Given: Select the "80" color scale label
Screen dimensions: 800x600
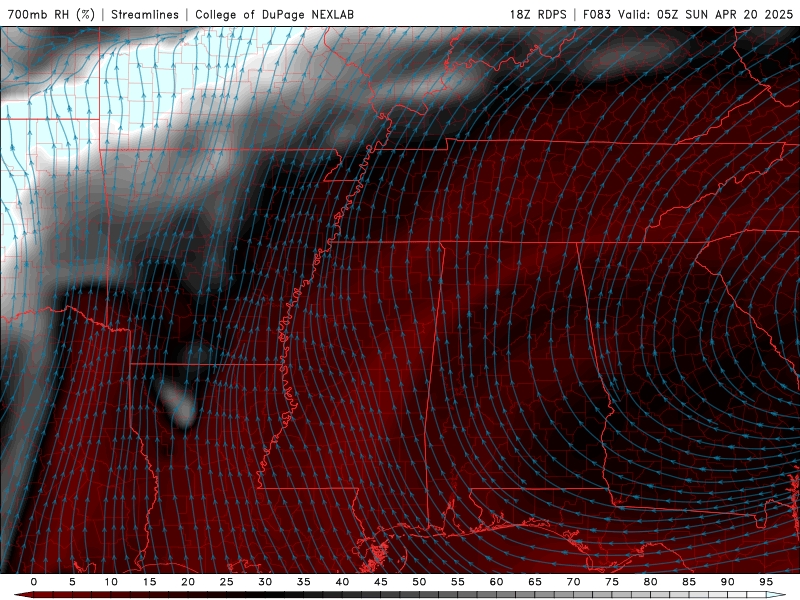Looking at the screenshot, I should pos(650,582).
